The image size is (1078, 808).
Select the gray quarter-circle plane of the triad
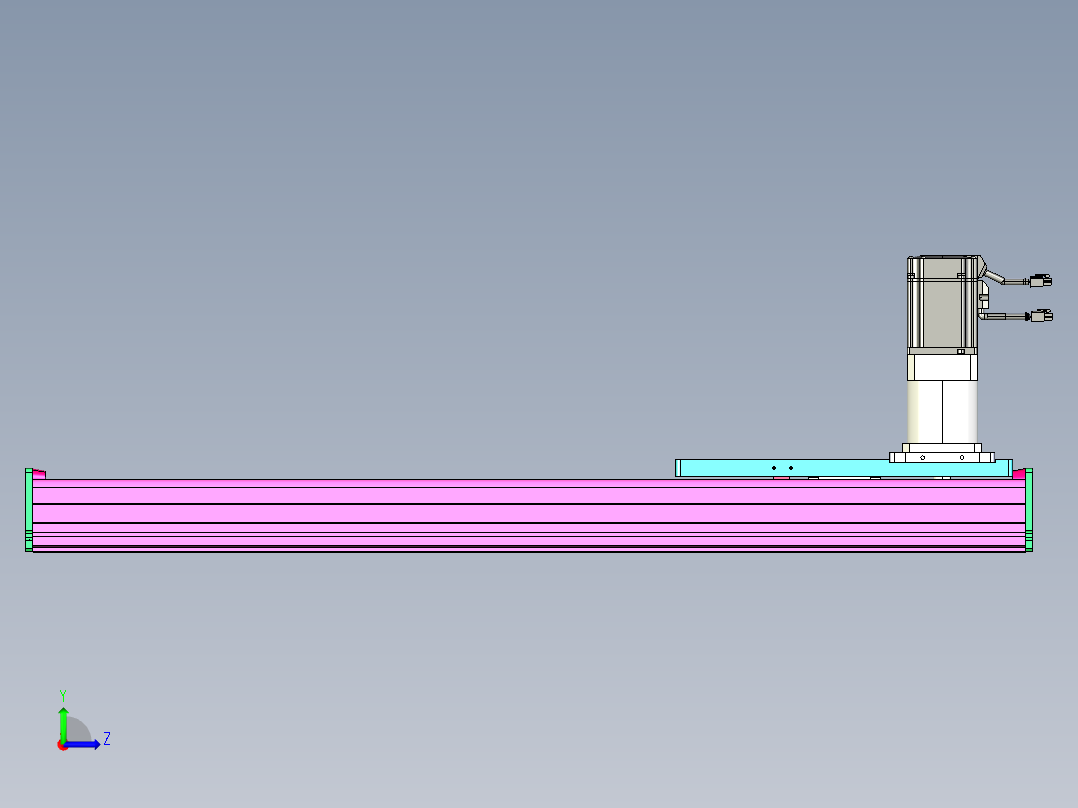(78, 730)
